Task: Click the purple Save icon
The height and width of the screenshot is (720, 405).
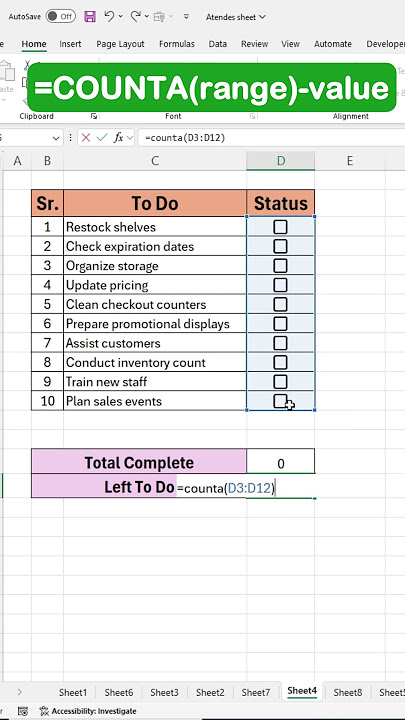Action: point(90,17)
